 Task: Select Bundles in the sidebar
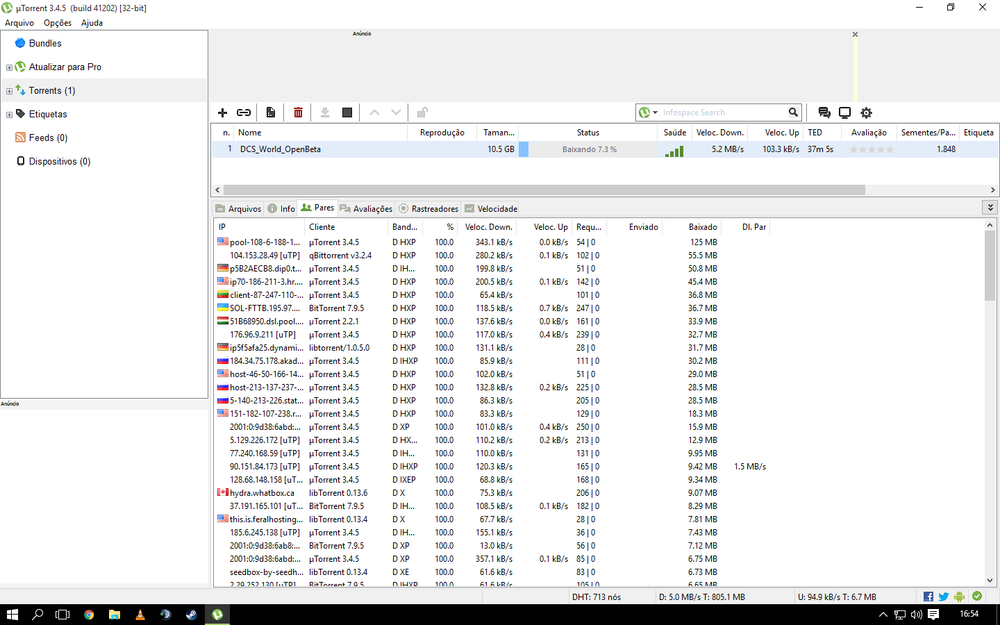(x=45, y=43)
